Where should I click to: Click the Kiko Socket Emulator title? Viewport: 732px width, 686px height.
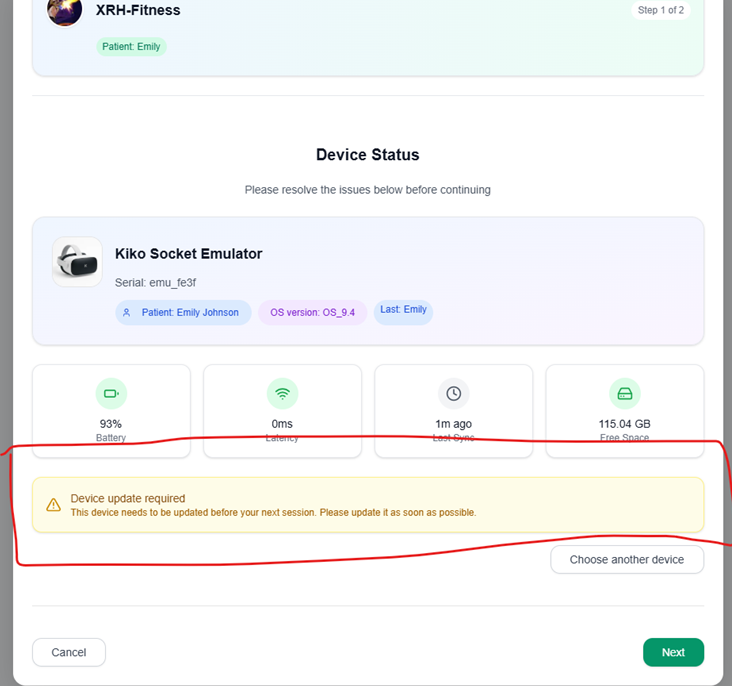point(189,254)
